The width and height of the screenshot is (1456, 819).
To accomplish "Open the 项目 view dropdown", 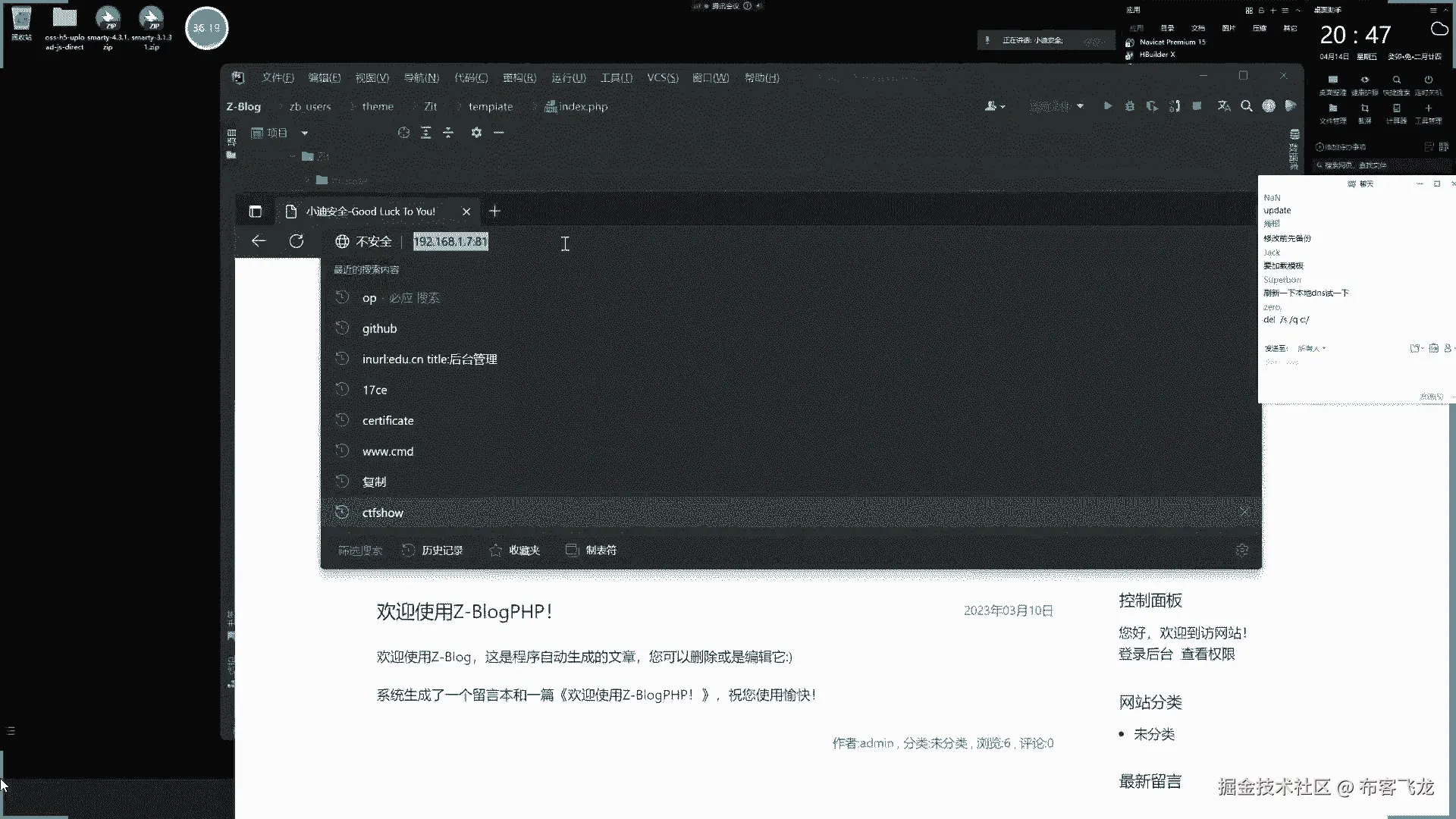I will click(305, 133).
